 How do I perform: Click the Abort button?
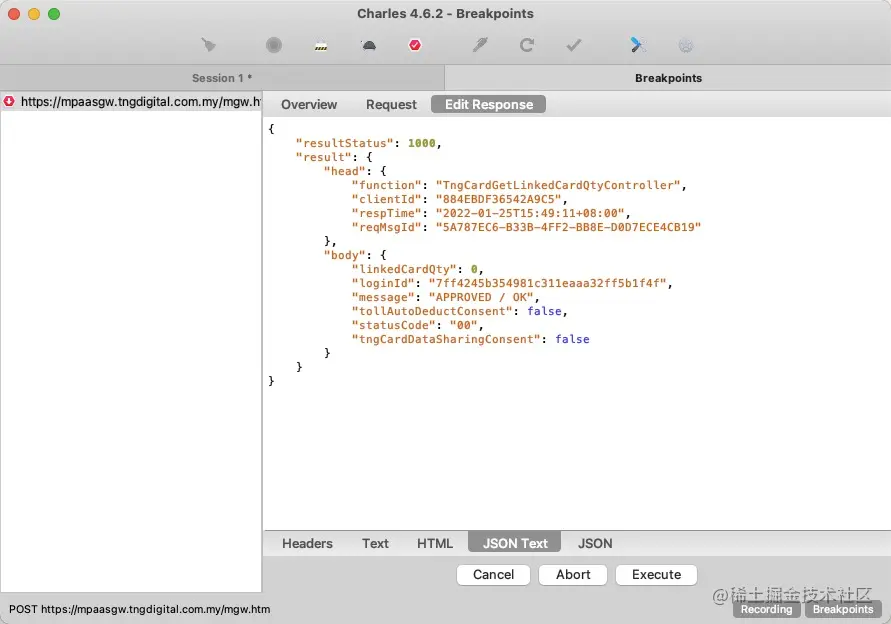point(573,575)
